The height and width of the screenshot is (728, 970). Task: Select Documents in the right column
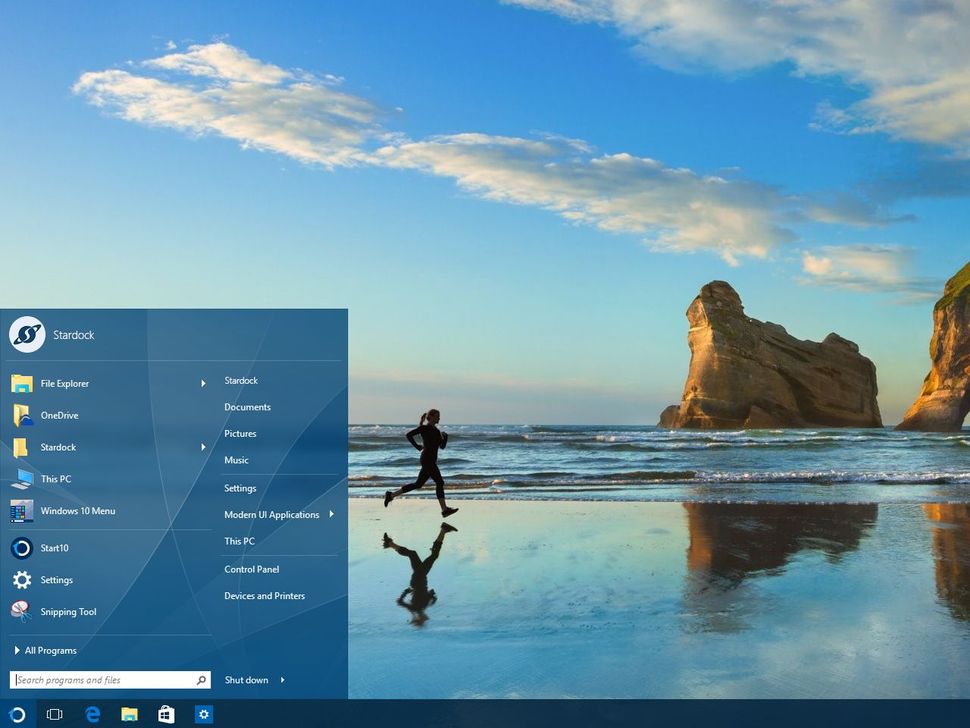pos(247,407)
